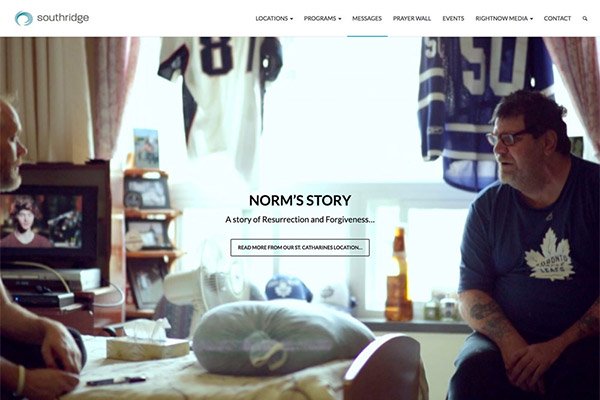Expand the RightNow Media dropdown
Viewport: 600px width, 400px height.
coord(504,18)
